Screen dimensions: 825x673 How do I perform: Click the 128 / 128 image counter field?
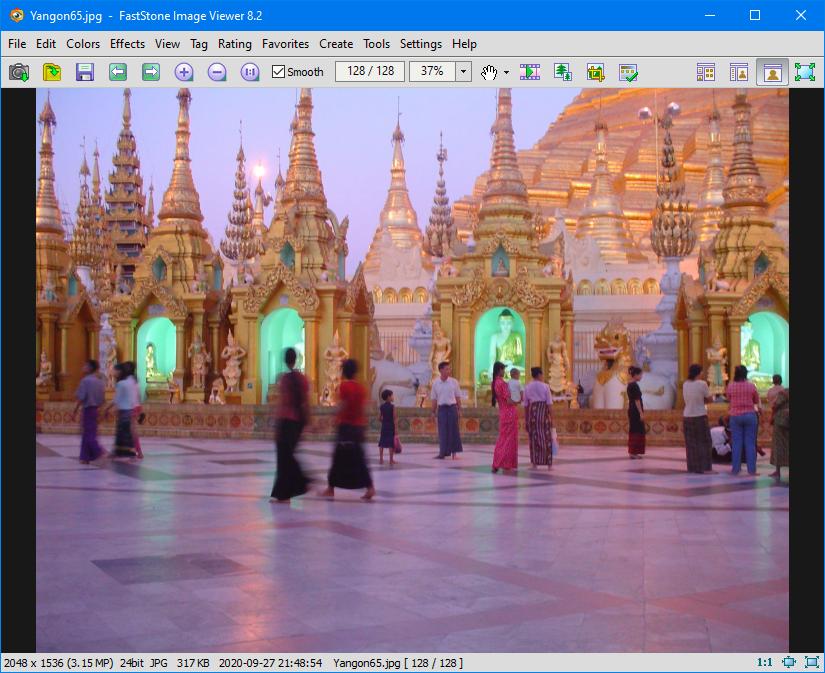[370, 72]
